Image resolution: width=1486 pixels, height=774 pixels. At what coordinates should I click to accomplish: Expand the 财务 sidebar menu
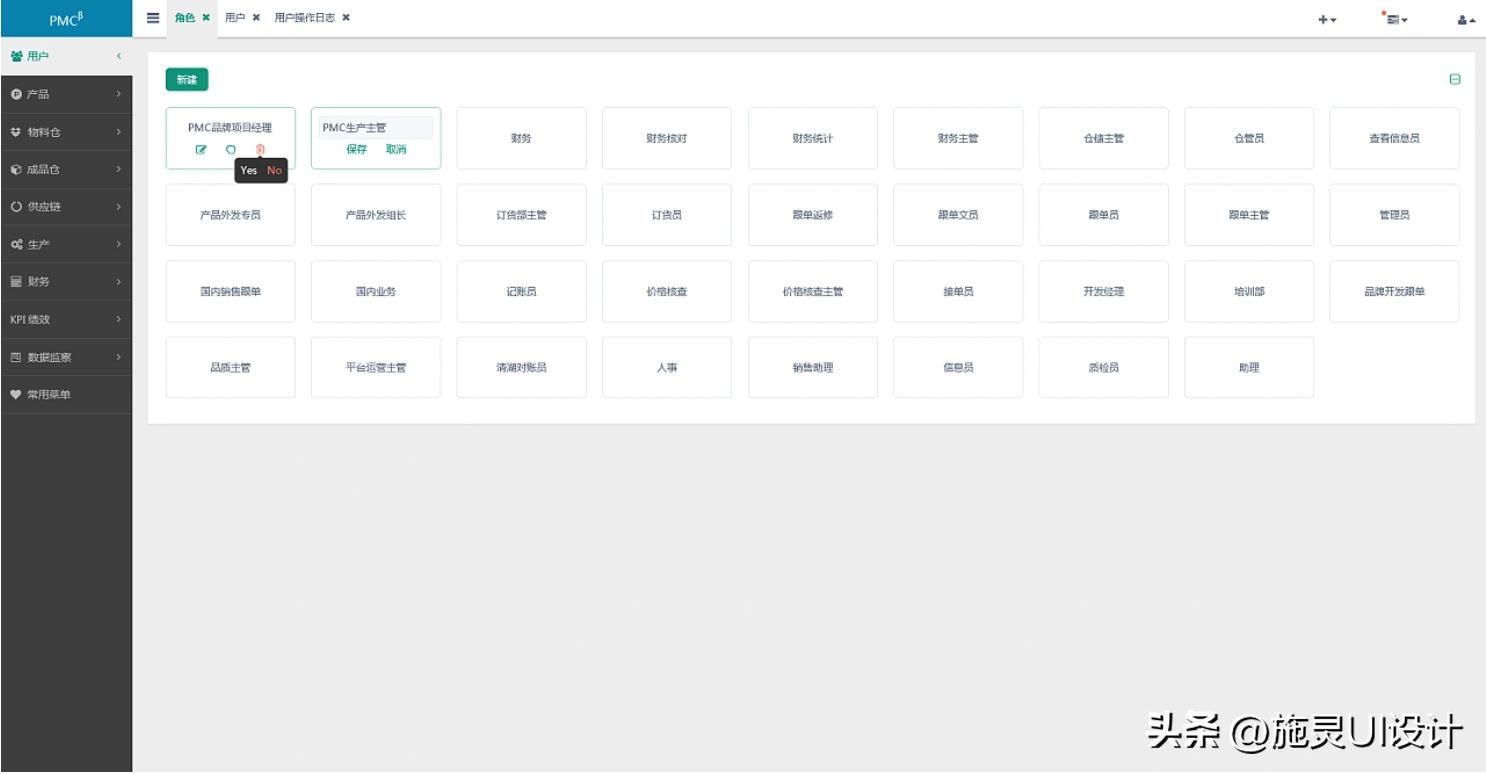(x=66, y=282)
